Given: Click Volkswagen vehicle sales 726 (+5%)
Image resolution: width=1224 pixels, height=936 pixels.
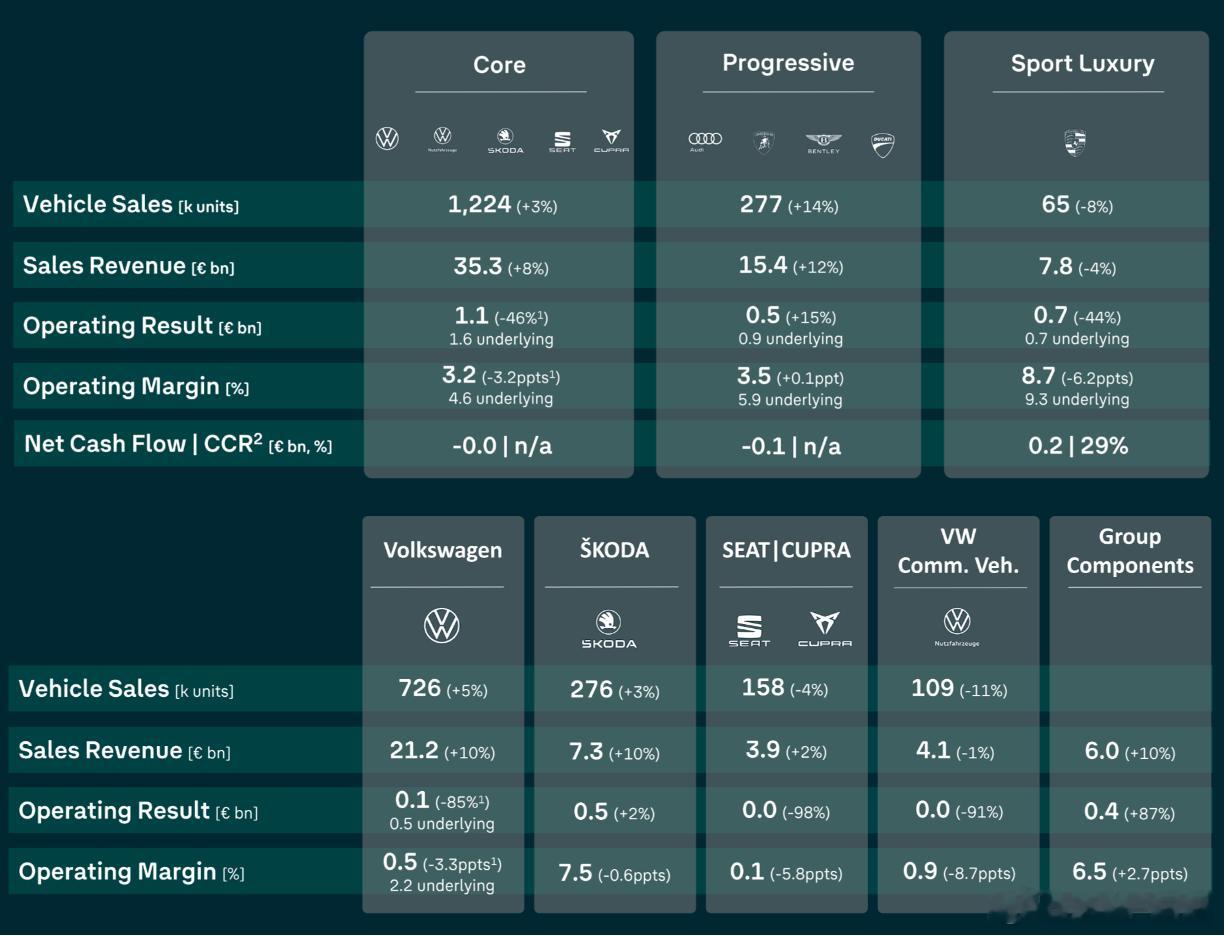Looking at the screenshot, I should (443, 689).
